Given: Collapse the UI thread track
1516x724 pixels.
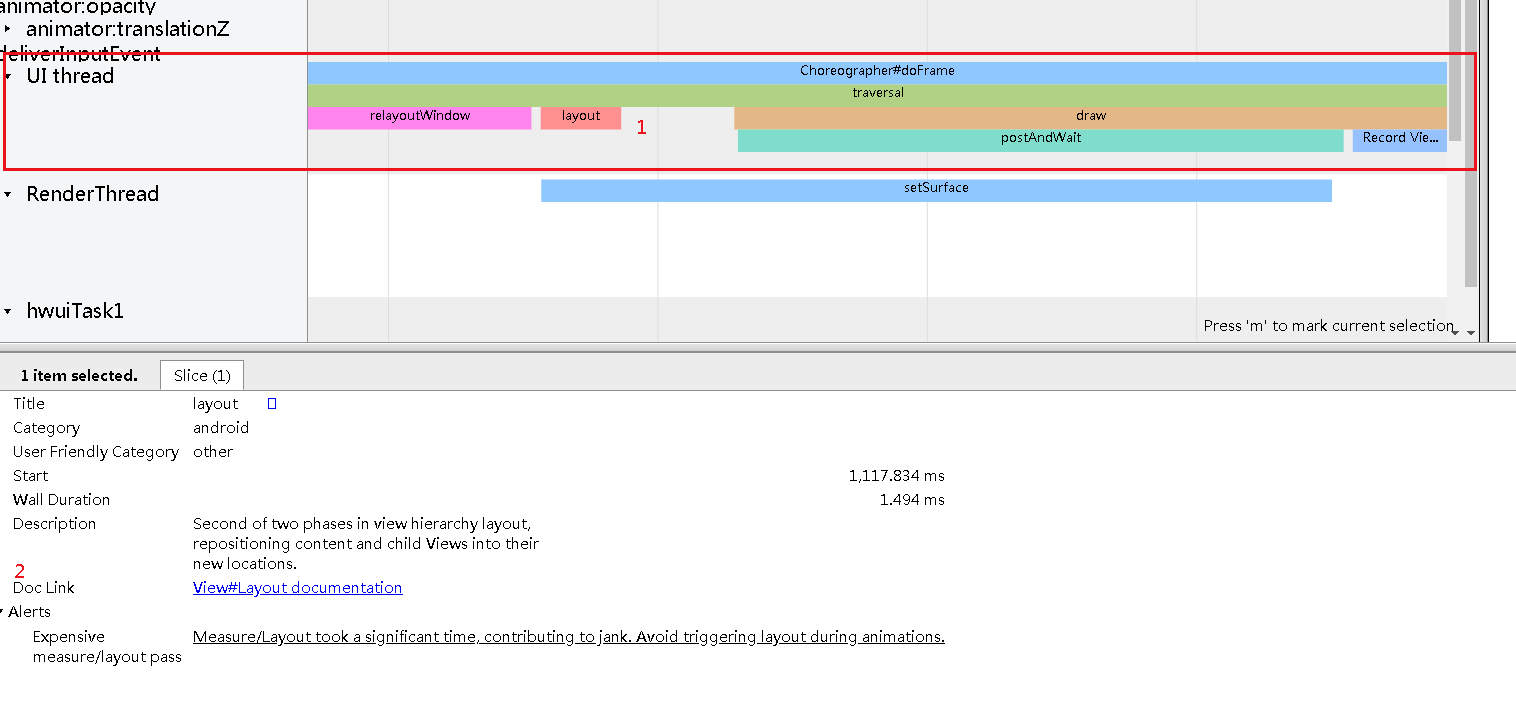Looking at the screenshot, I should [x=9, y=76].
